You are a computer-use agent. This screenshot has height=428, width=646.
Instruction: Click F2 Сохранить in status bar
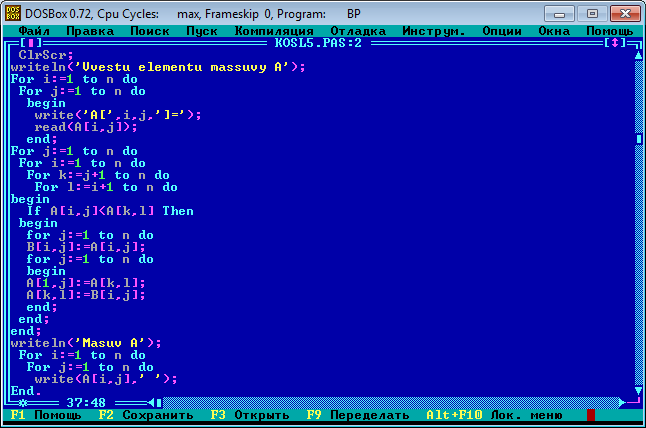(146, 415)
